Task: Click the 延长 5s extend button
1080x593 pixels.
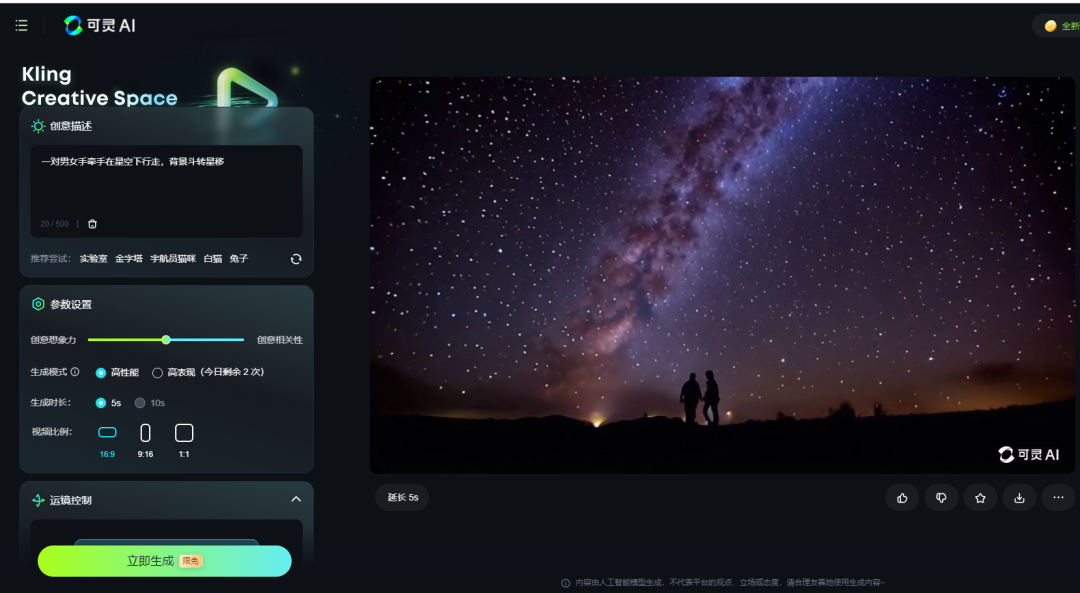Action: (402, 498)
